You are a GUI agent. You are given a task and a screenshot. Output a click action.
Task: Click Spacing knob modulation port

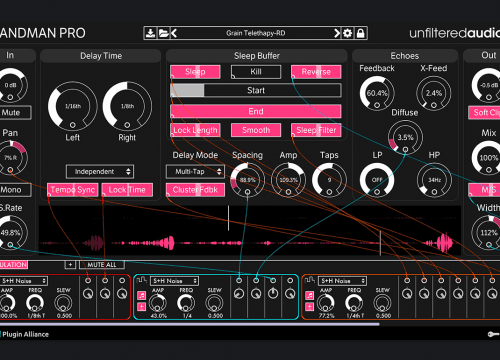pos(247,192)
